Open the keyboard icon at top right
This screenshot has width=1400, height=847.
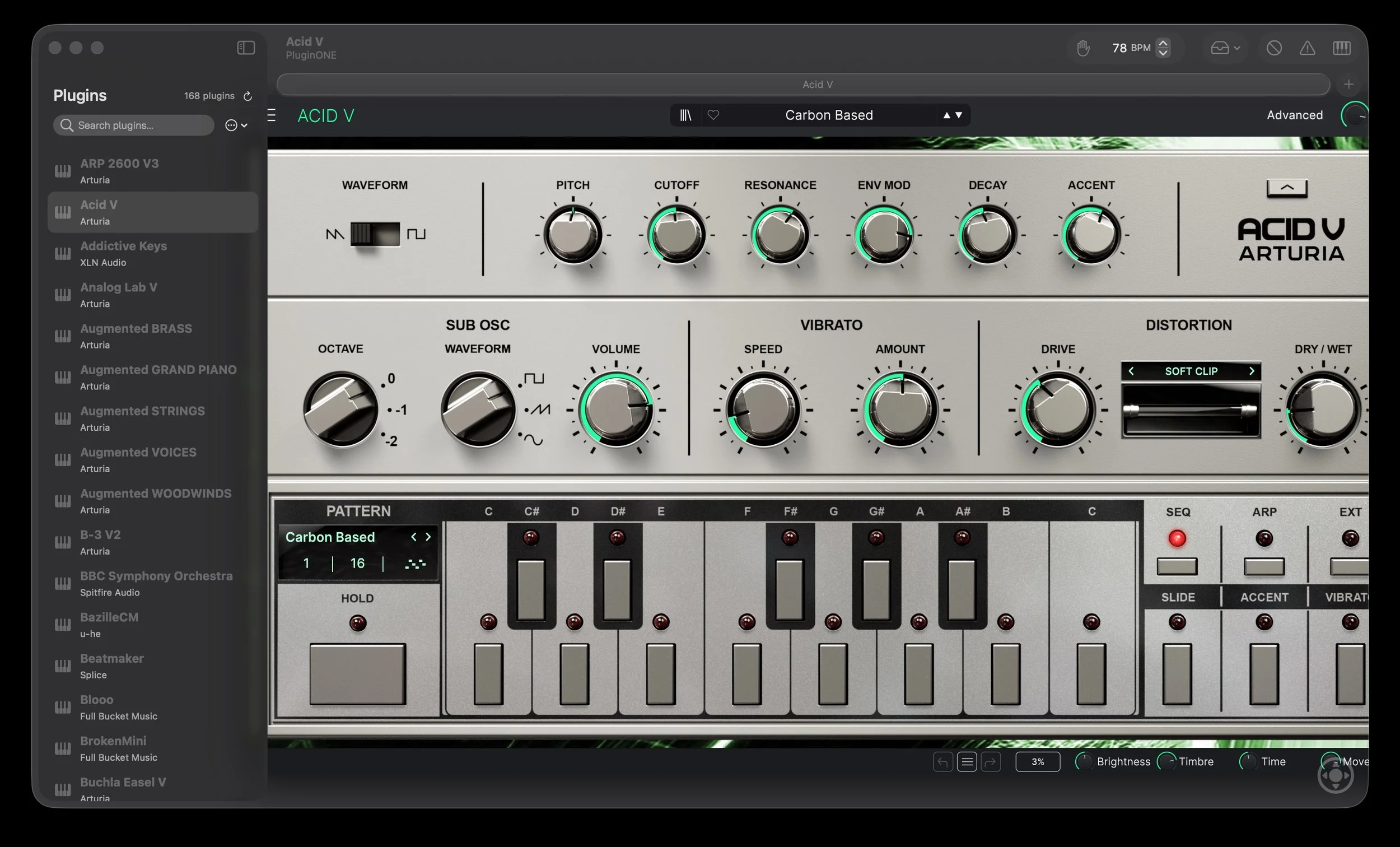pos(1341,48)
